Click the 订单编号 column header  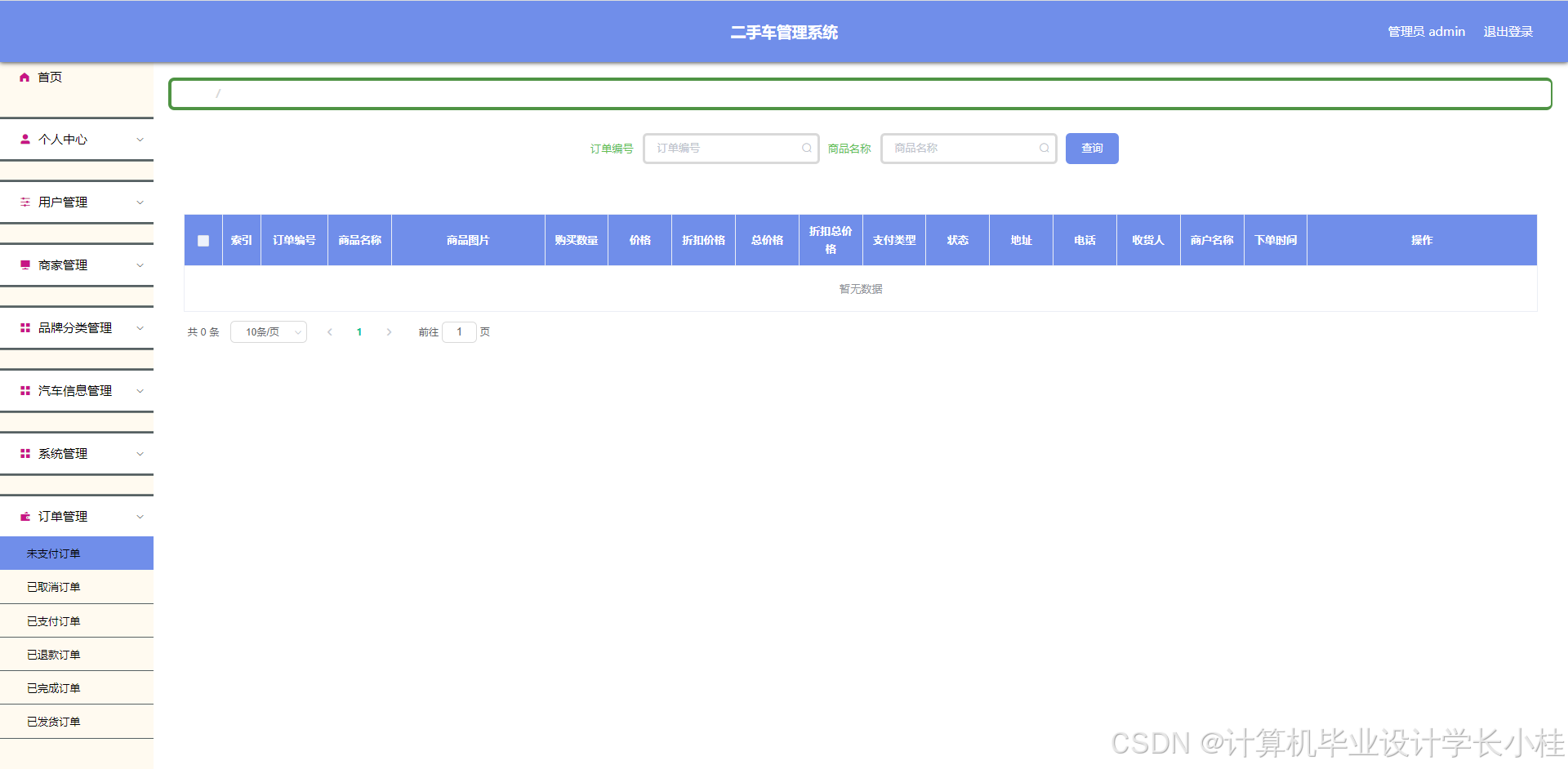(x=294, y=241)
